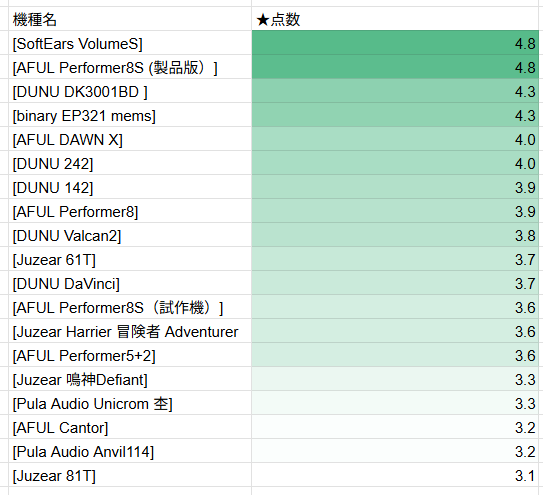Viewport: 543px width, 495px height.
Task: Select the 3.9 score for DUNU 142
Action: 395,187
